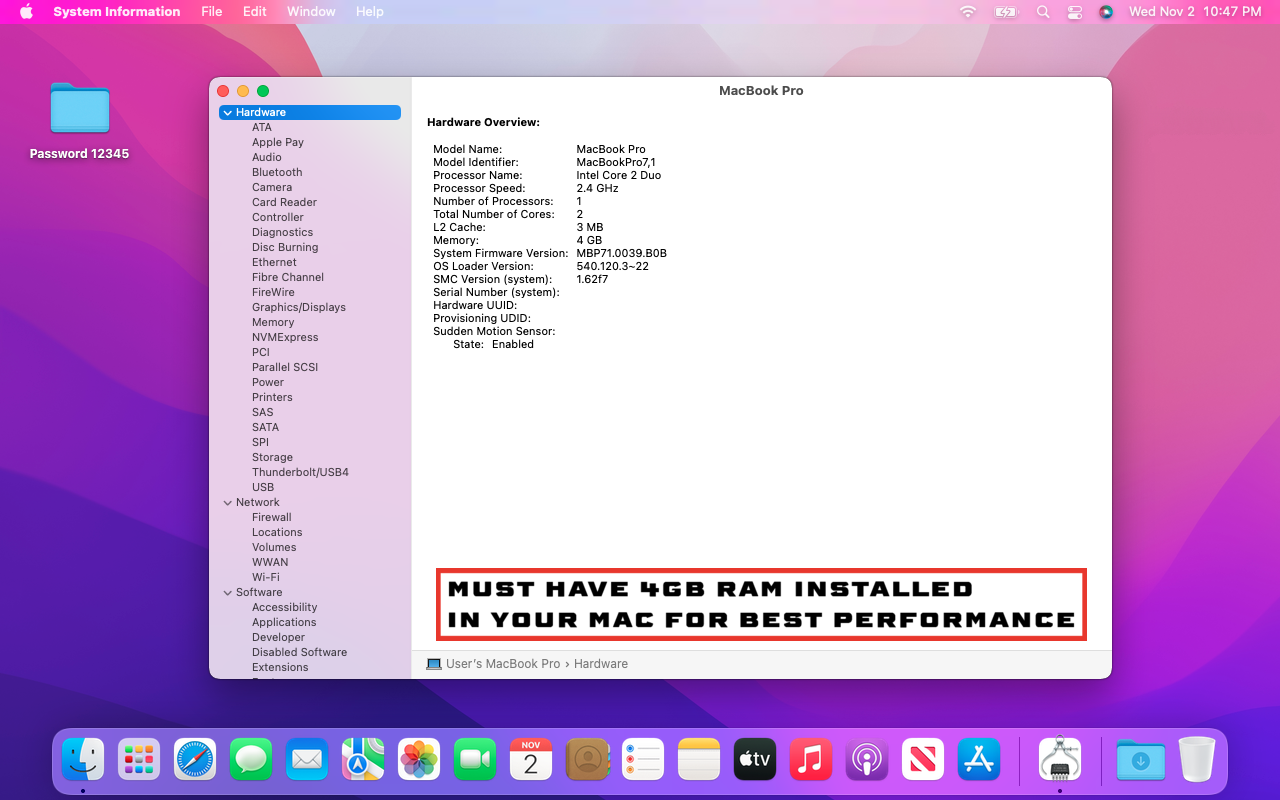Image resolution: width=1280 pixels, height=800 pixels.
Task: Open Photos app in Dock
Action: click(x=419, y=759)
